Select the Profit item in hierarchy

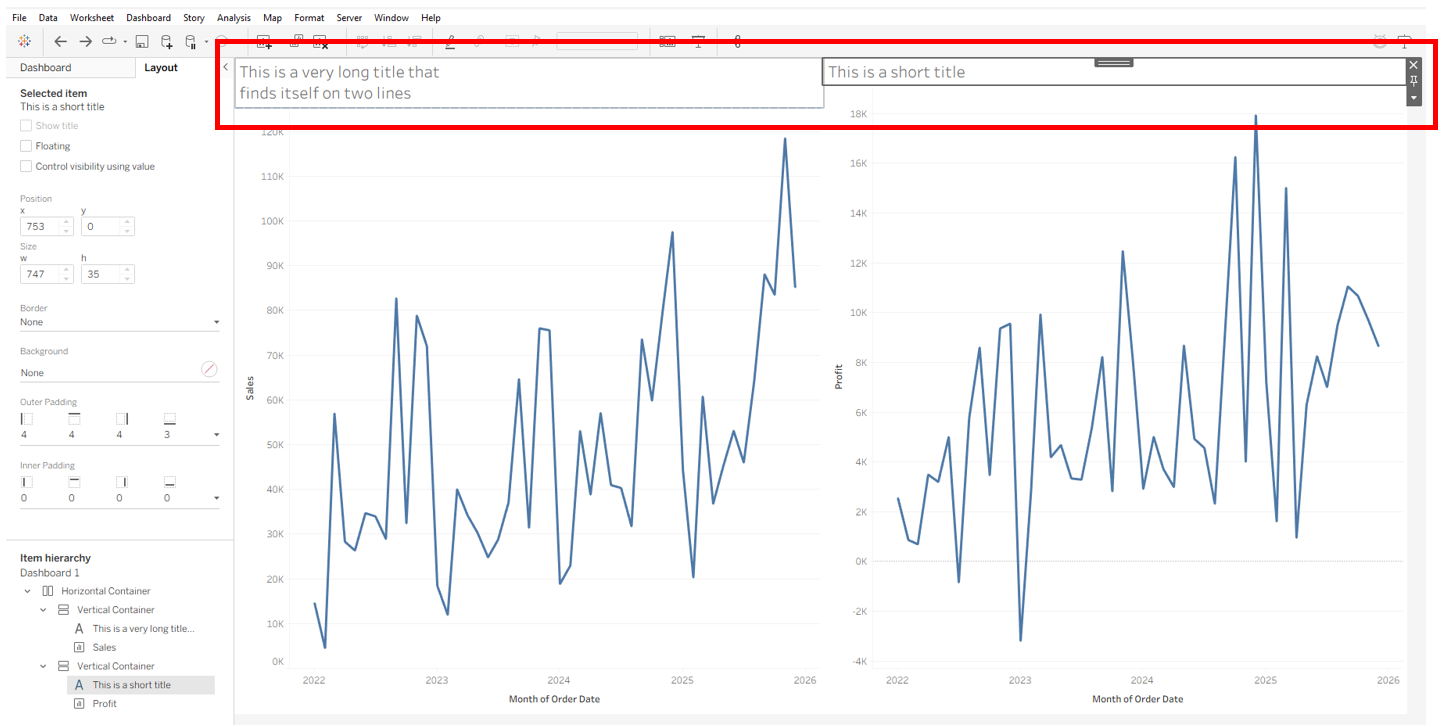(105, 704)
